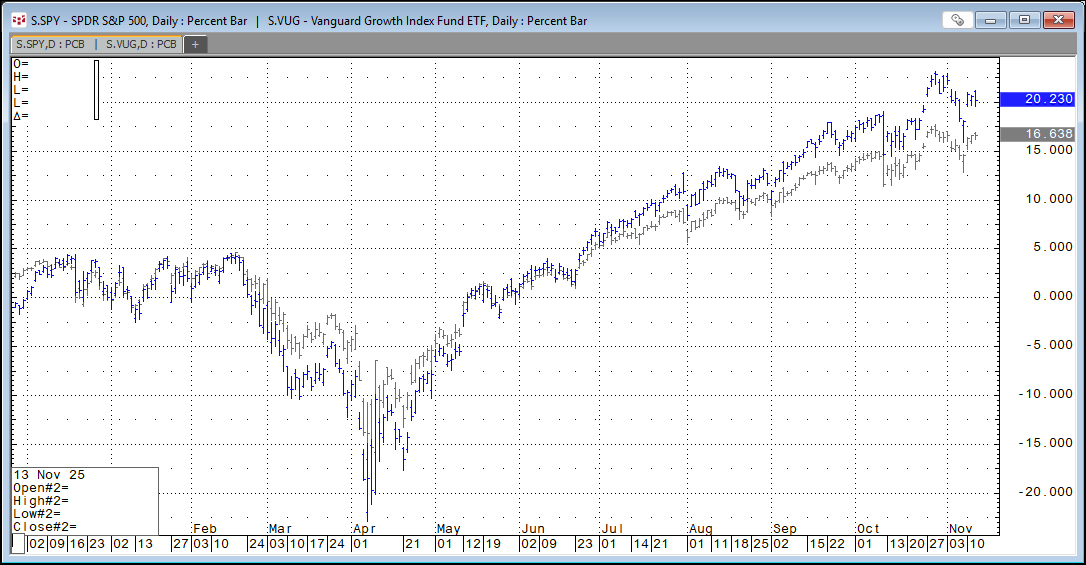Maximize the chart window

click(1024, 20)
